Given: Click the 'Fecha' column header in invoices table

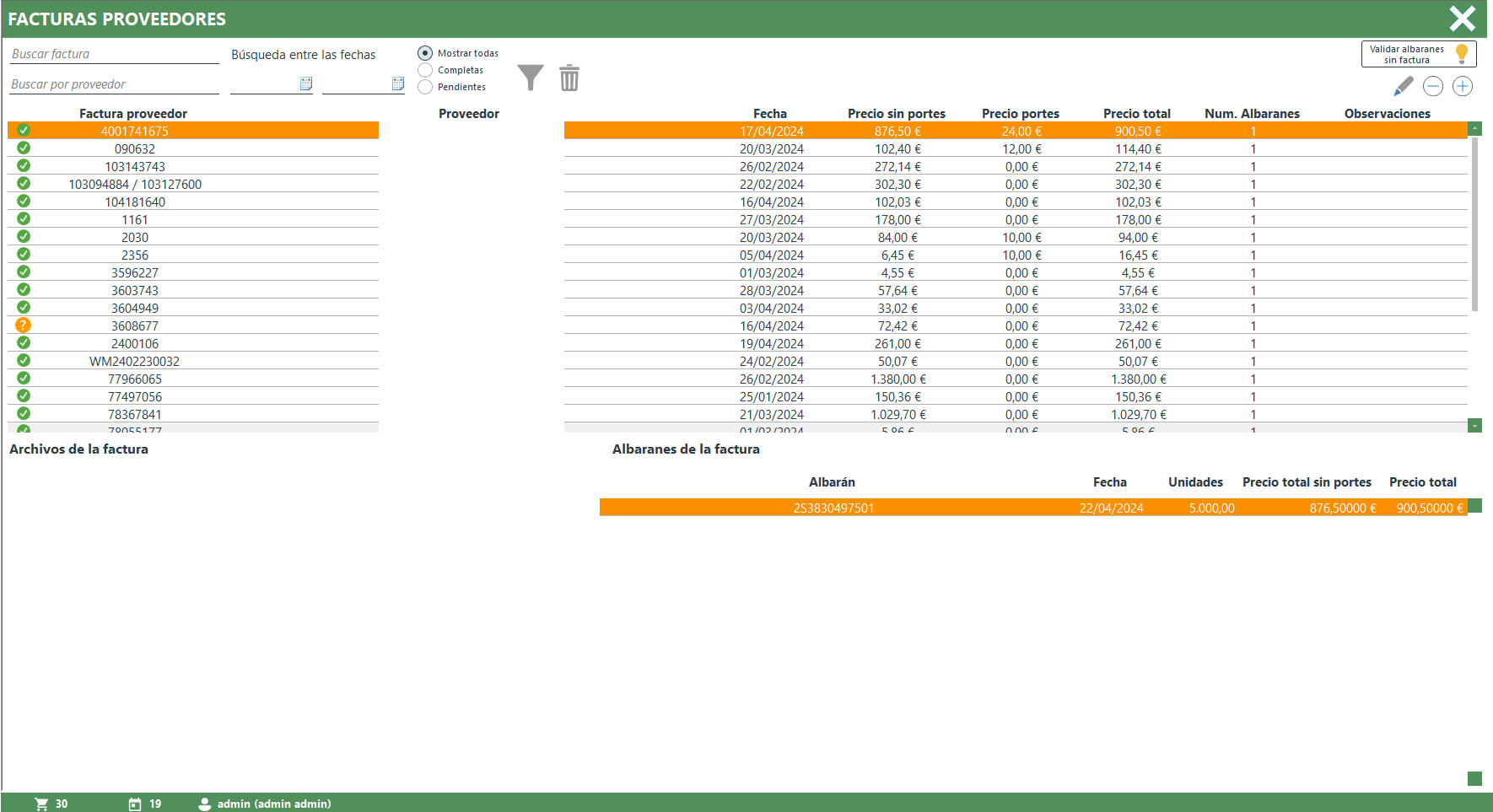Looking at the screenshot, I should pyautogui.click(x=769, y=114).
